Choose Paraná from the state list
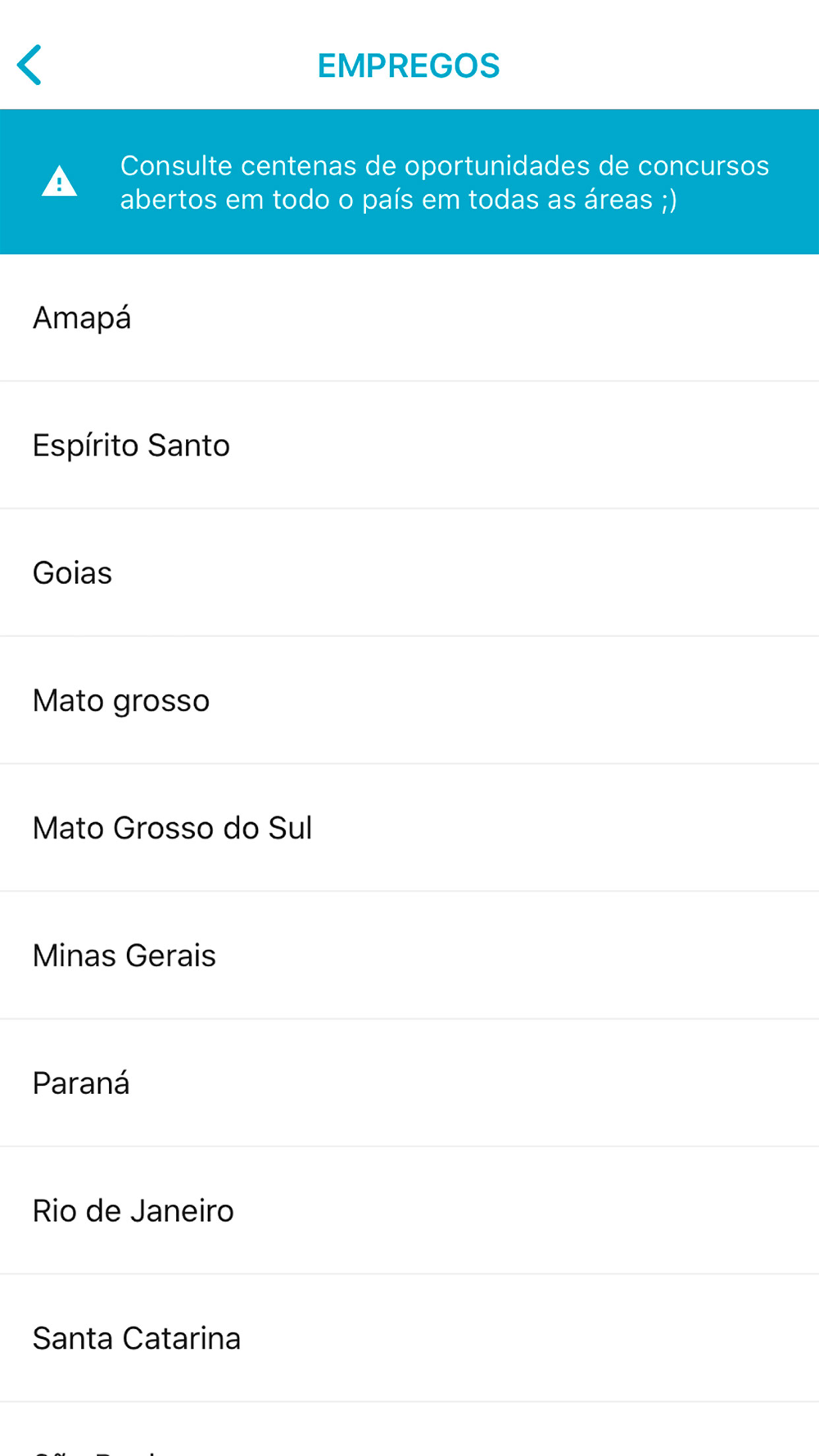Viewport: 819px width, 1456px height. (409, 1083)
